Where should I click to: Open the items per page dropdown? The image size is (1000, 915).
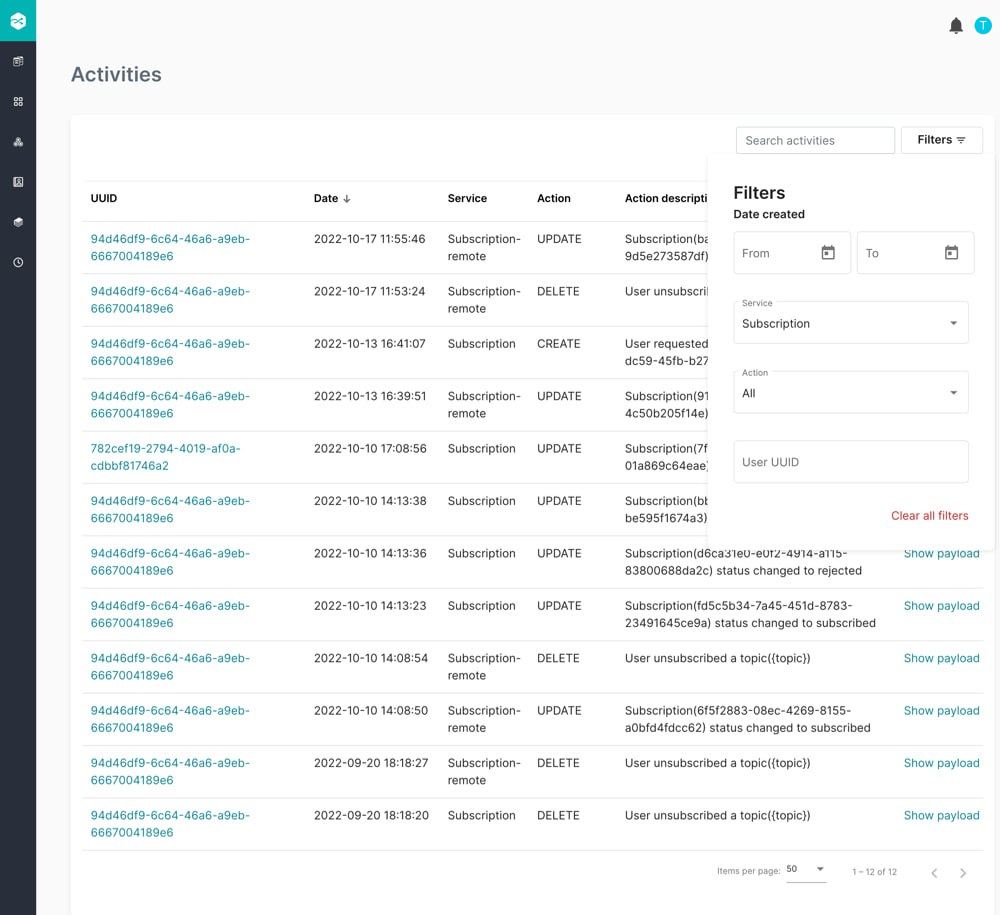(x=806, y=870)
